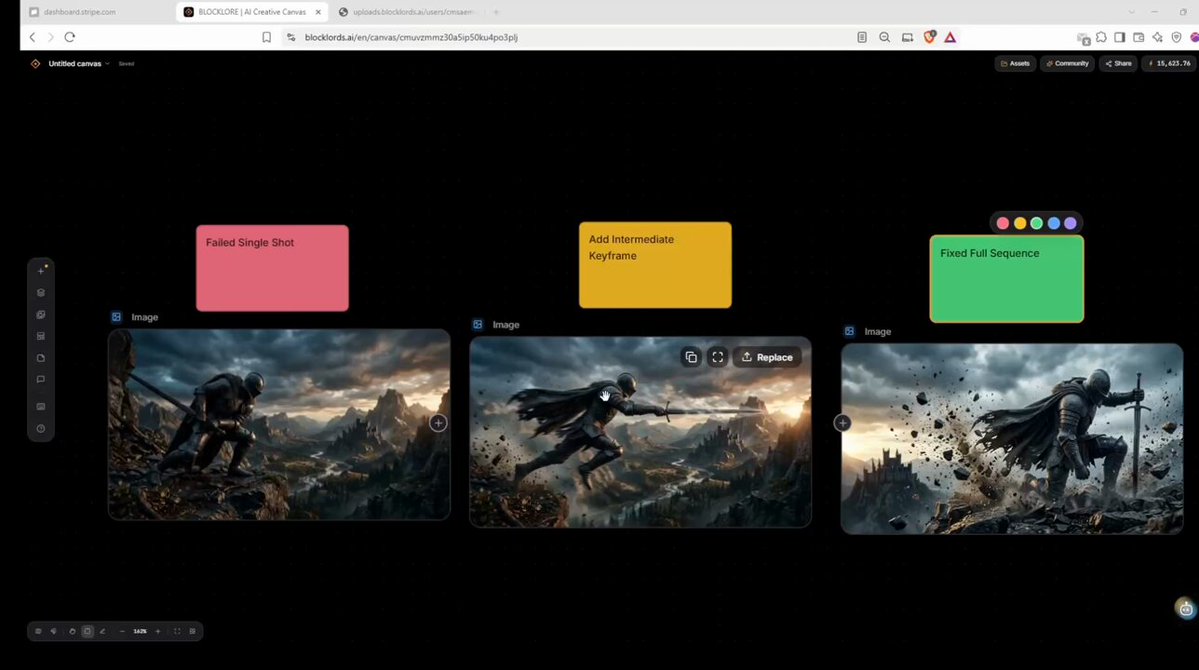Pick the blue color swatch for the note
Image resolution: width=1199 pixels, height=670 pixels.
pyautogui.click(x=1054, y=223)
